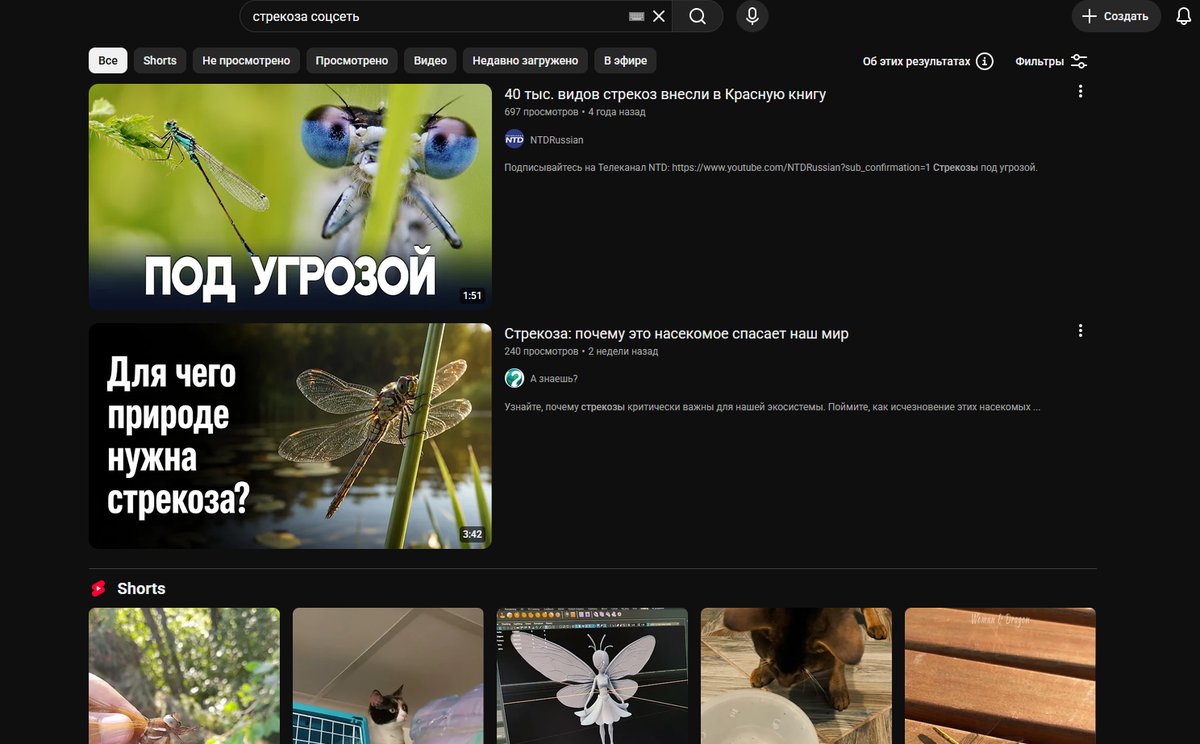Start voice search with the microphone icon

752,16
